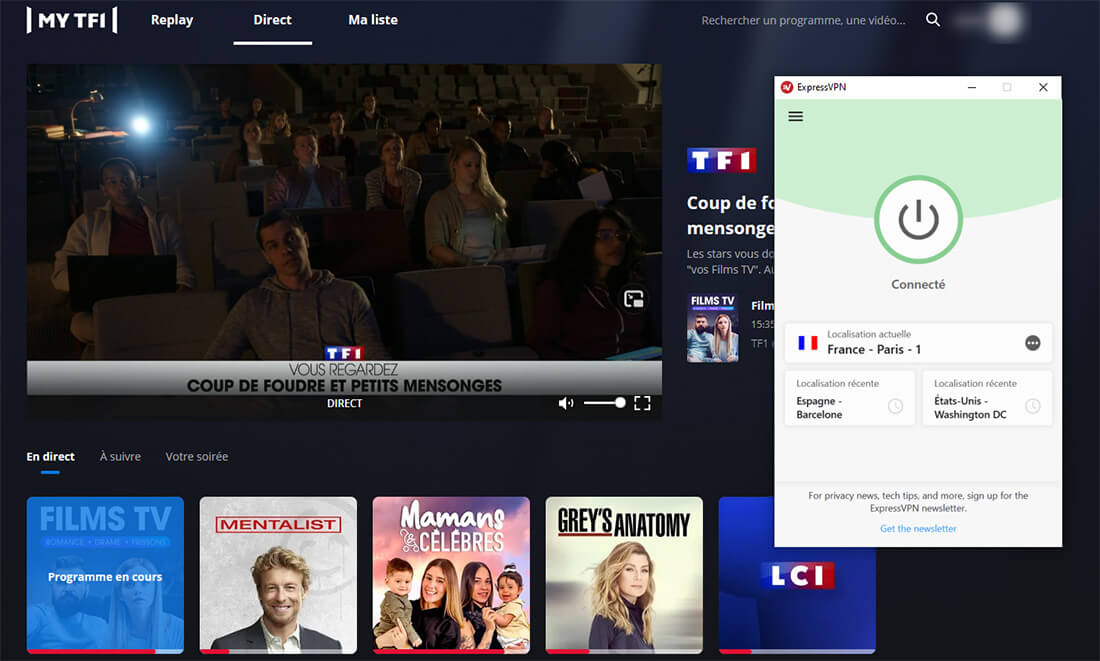This screenshot has height=661, width=1100.
Task: Open the ExpressVPN hamburger menu
Action: 796,116
